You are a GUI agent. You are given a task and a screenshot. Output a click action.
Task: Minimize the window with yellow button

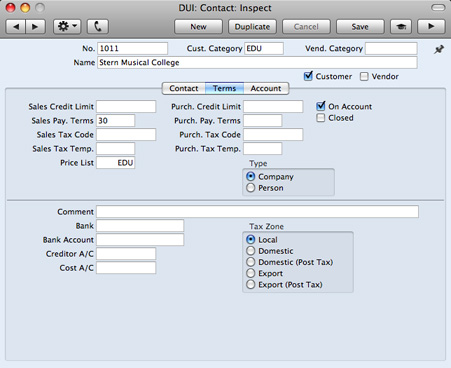[25, 8]
